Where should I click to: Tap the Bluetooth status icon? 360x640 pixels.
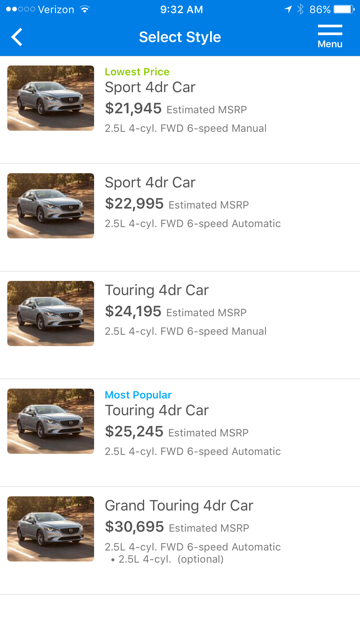pos(300,9)
